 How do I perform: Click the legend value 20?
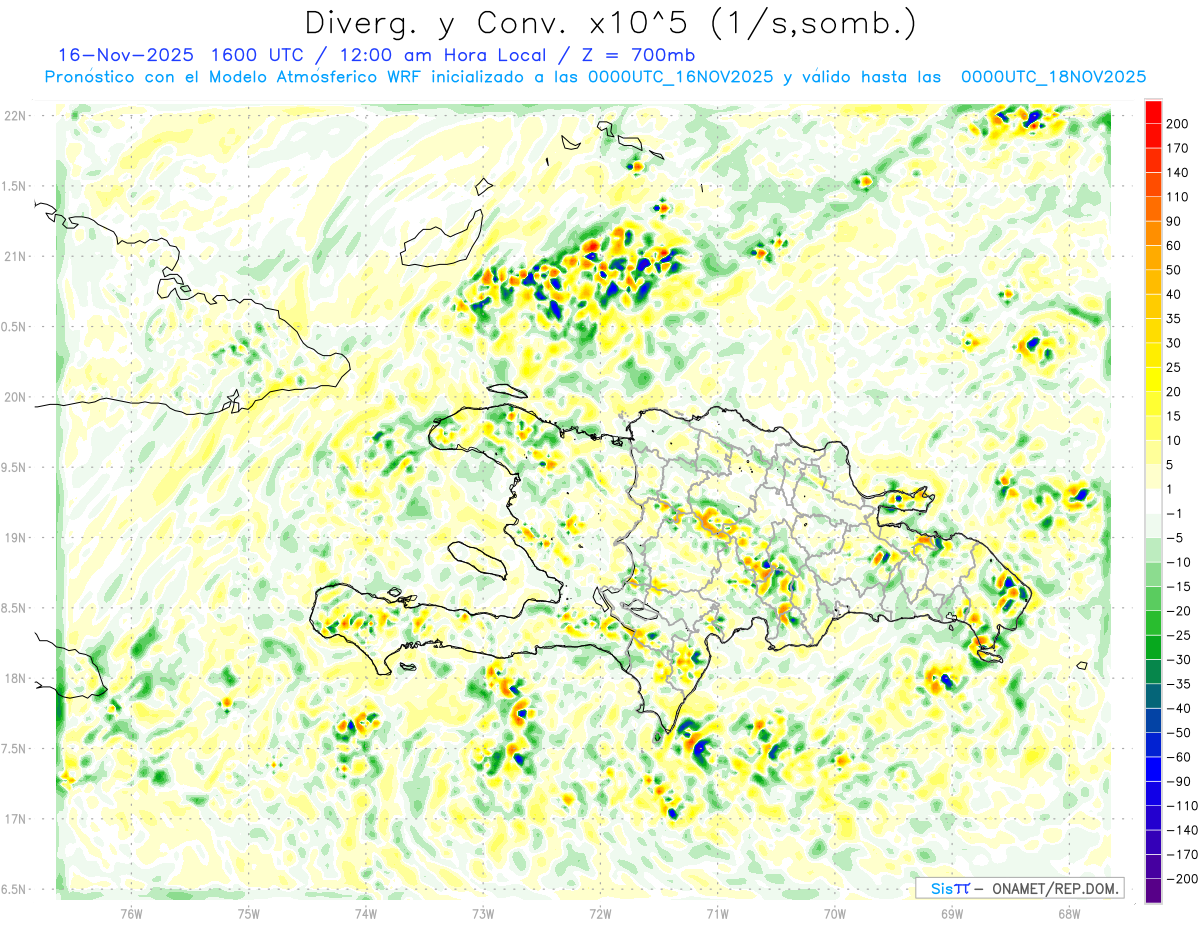1175,392
